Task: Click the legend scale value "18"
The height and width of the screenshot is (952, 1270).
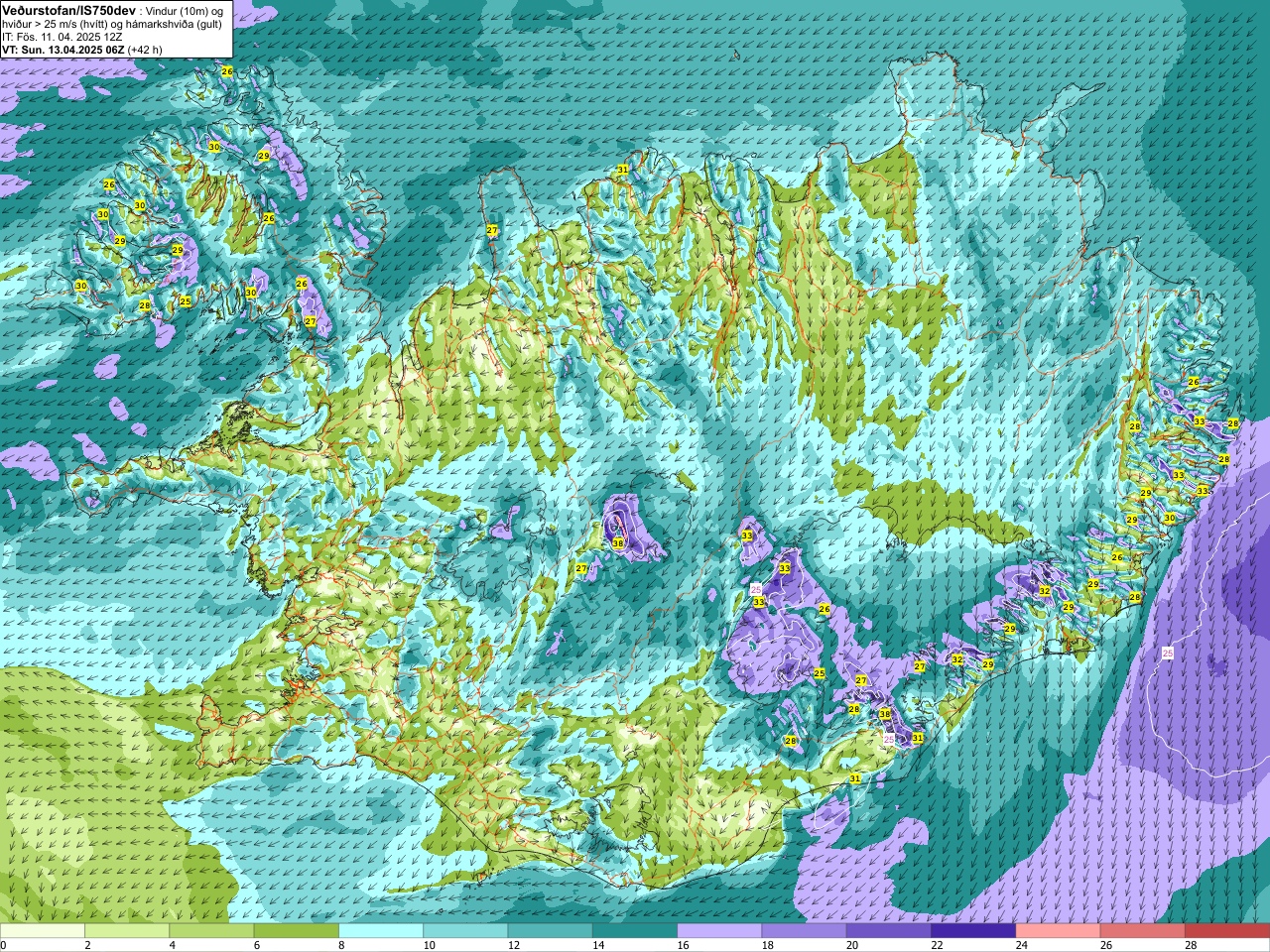Action: (768, 945)
